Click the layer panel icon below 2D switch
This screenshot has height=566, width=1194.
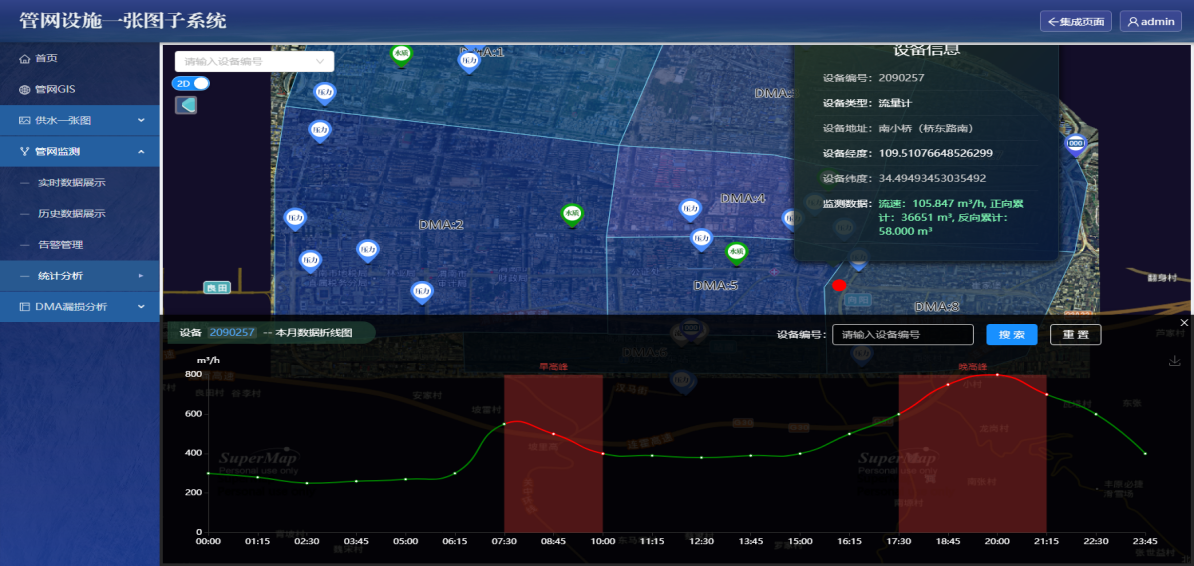186,105
